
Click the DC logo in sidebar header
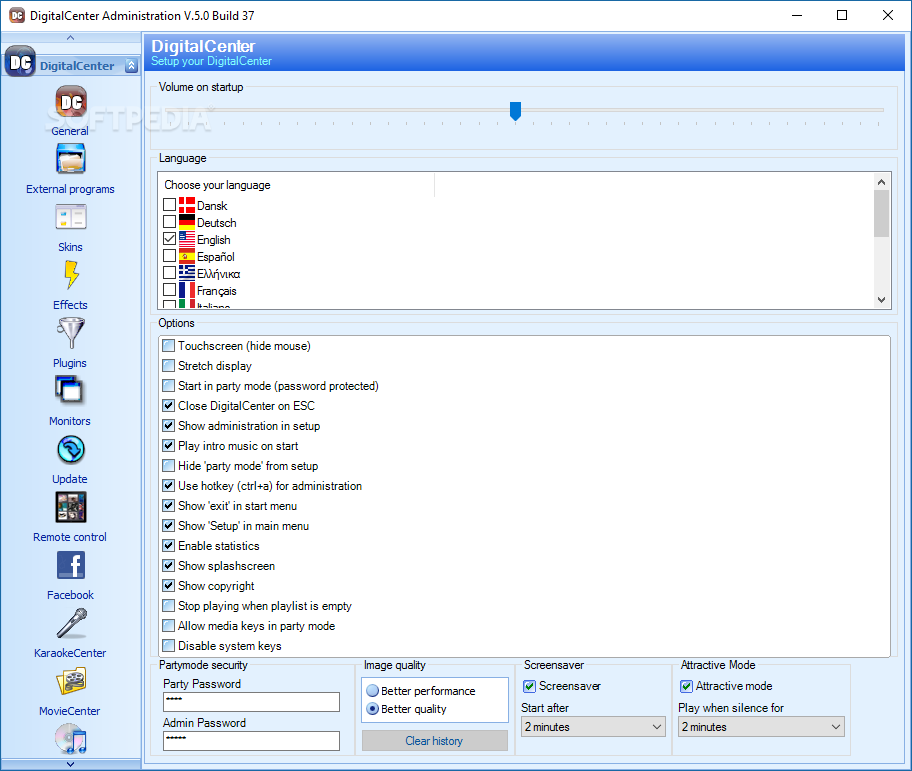pyautogui.click(x=20, y=62)
